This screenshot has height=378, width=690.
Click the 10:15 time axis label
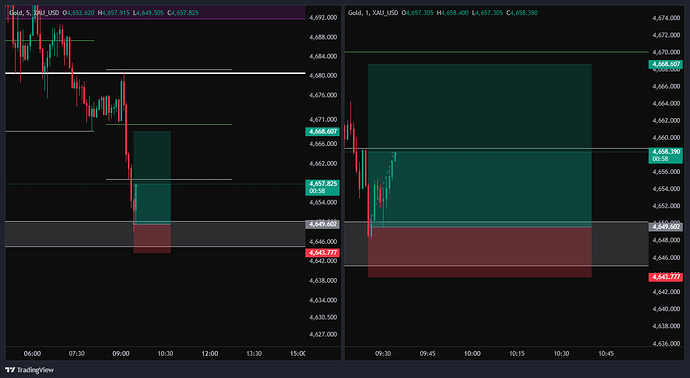point(517,353)
